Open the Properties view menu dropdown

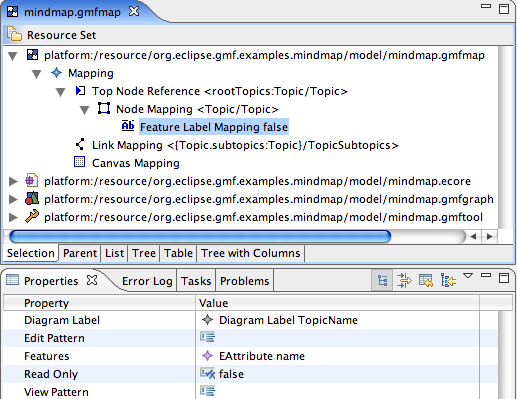click(468, 276)
